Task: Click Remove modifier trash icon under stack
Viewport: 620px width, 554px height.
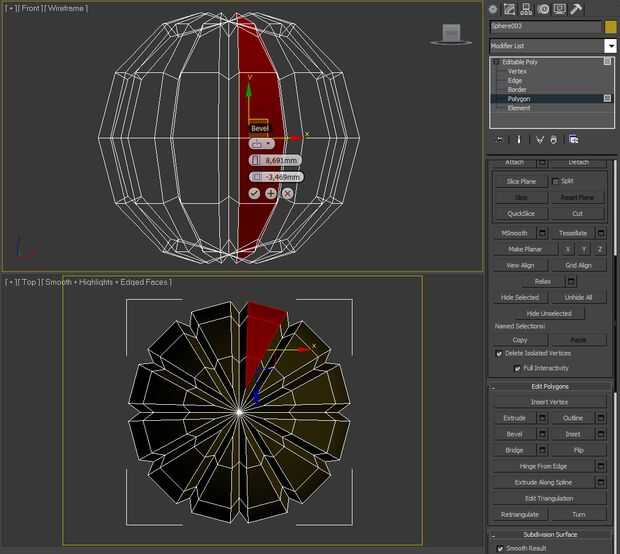Action: click(555, 139)
